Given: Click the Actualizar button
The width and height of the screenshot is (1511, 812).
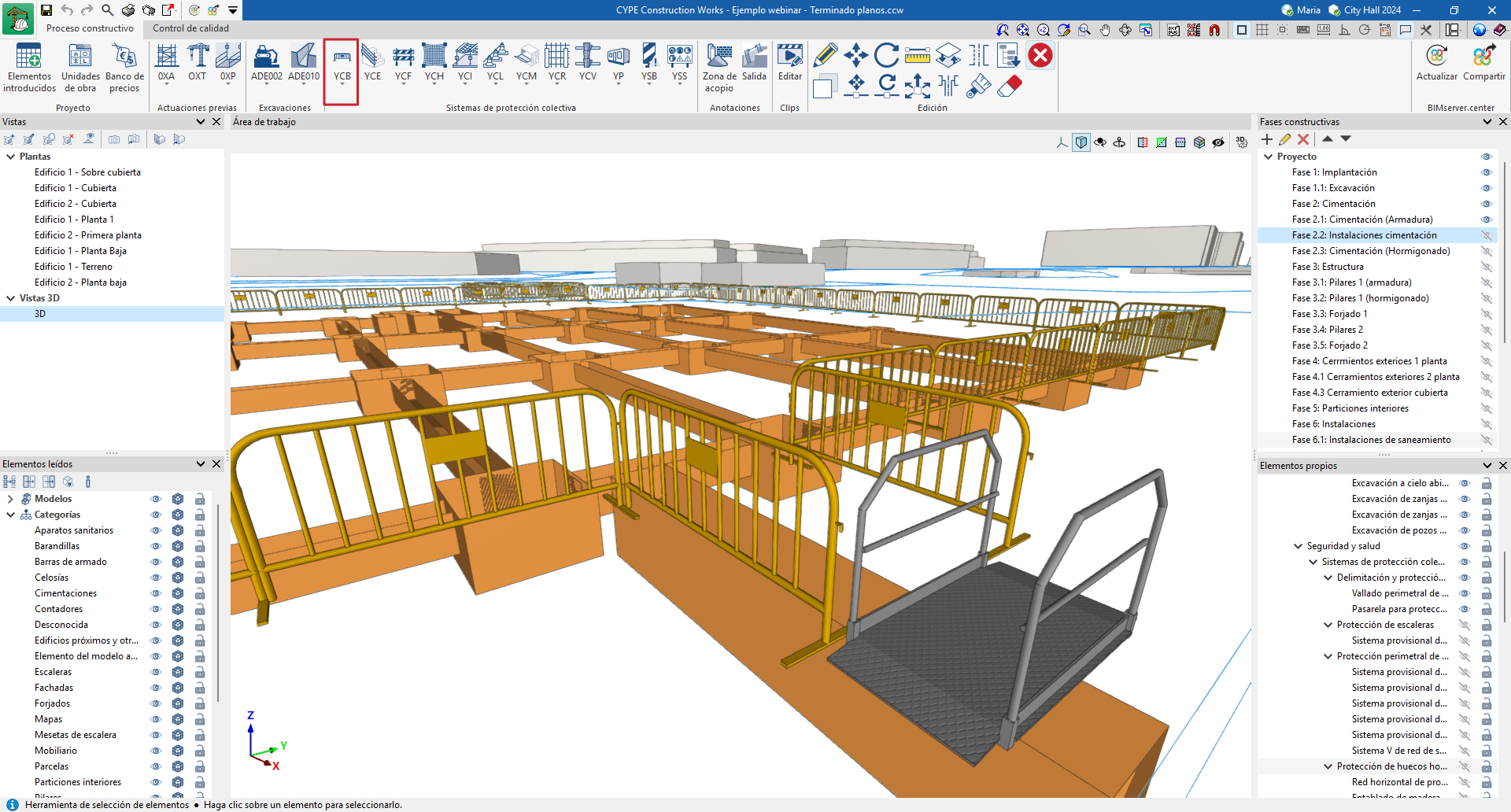Looking at the screenshot, I should pyautogui.click(x=1436, y=63).
